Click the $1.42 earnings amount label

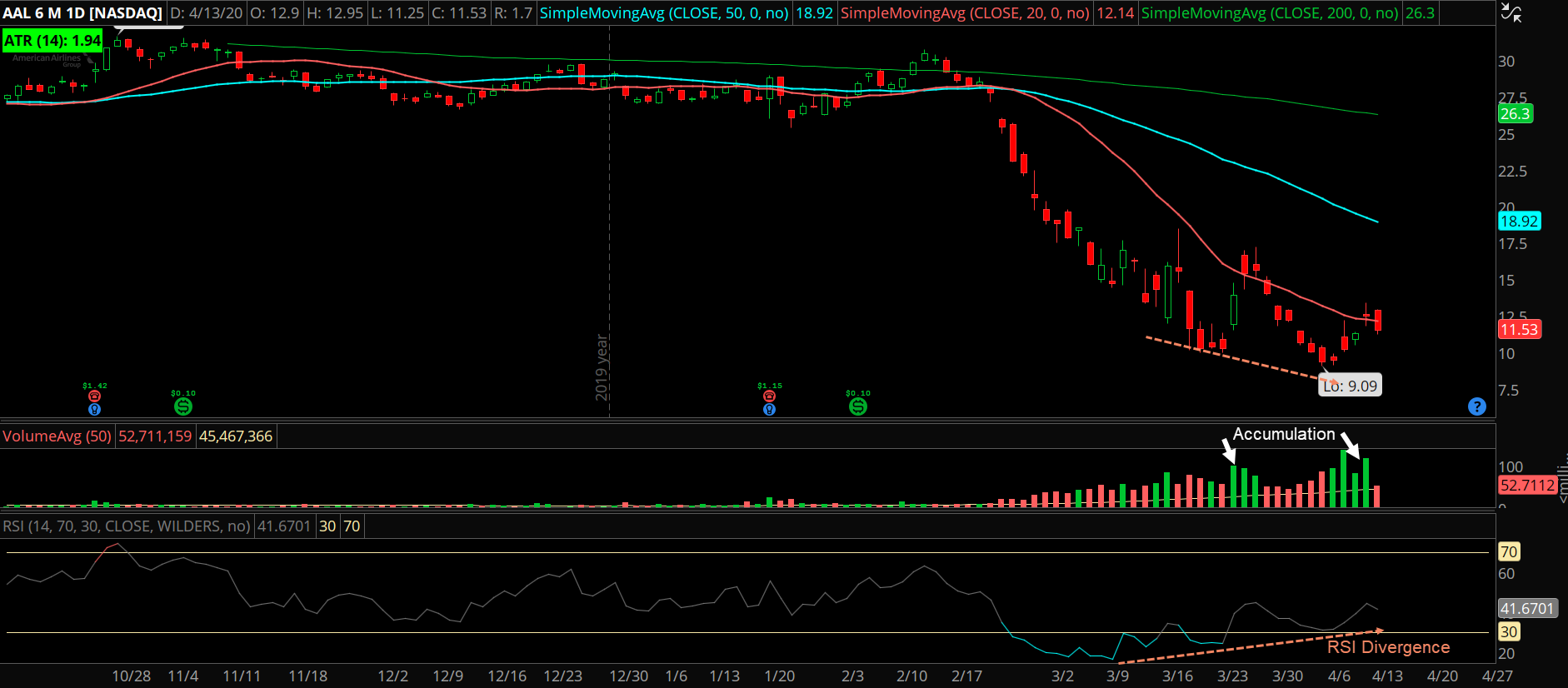pos(95,386)
